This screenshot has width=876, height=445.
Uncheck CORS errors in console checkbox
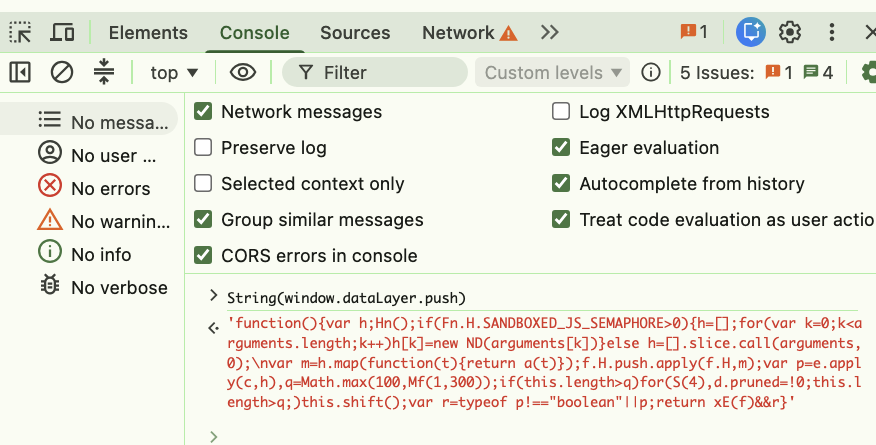pos(203,255)
